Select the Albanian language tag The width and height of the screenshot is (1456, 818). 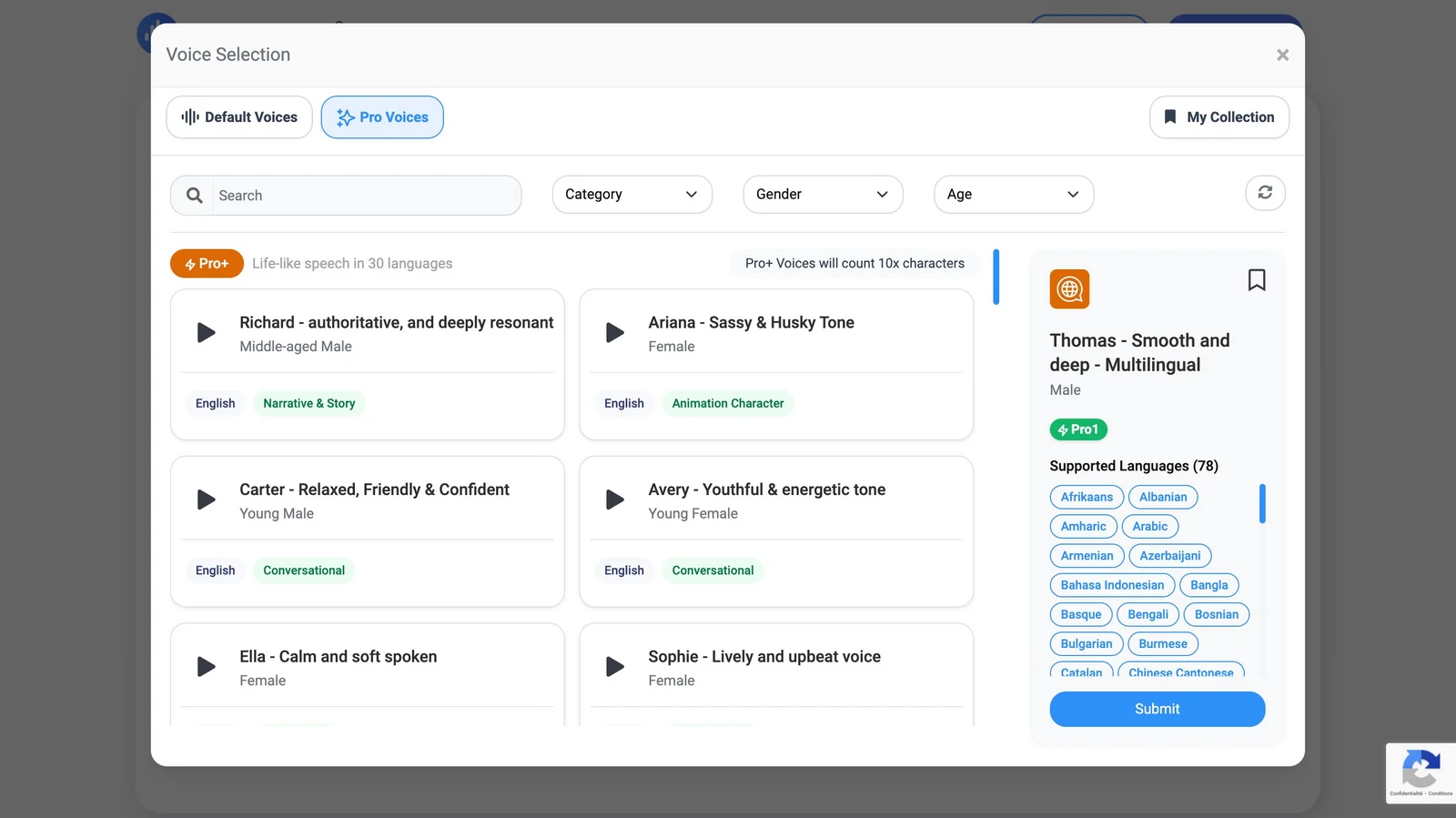[1163, 497]
